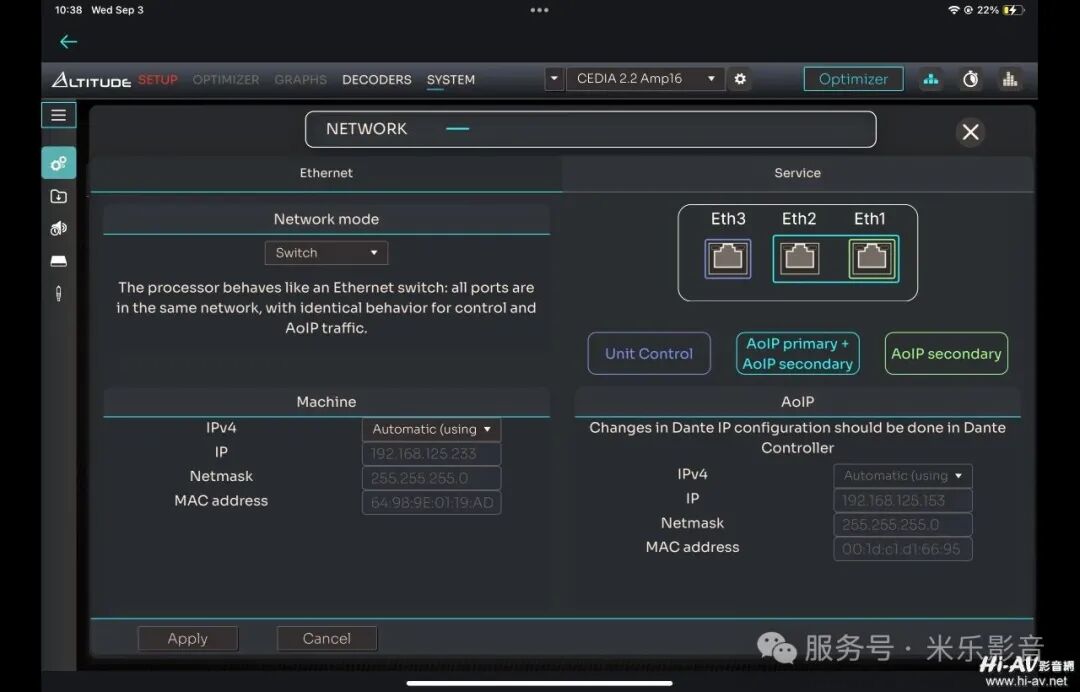The width and height of the screenshot is (1080, 692).
Task: Select the gears settings sidebar icon
Action: coord(59,163)
